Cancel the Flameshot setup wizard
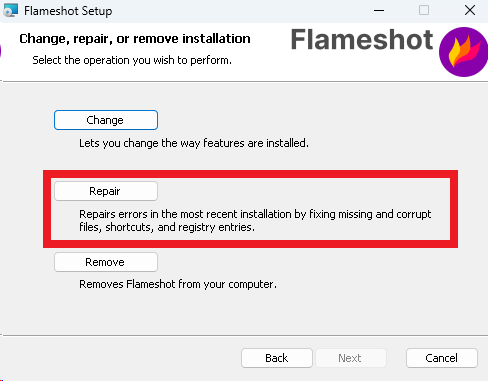This screenshot has width=488, height=381. 442,358
